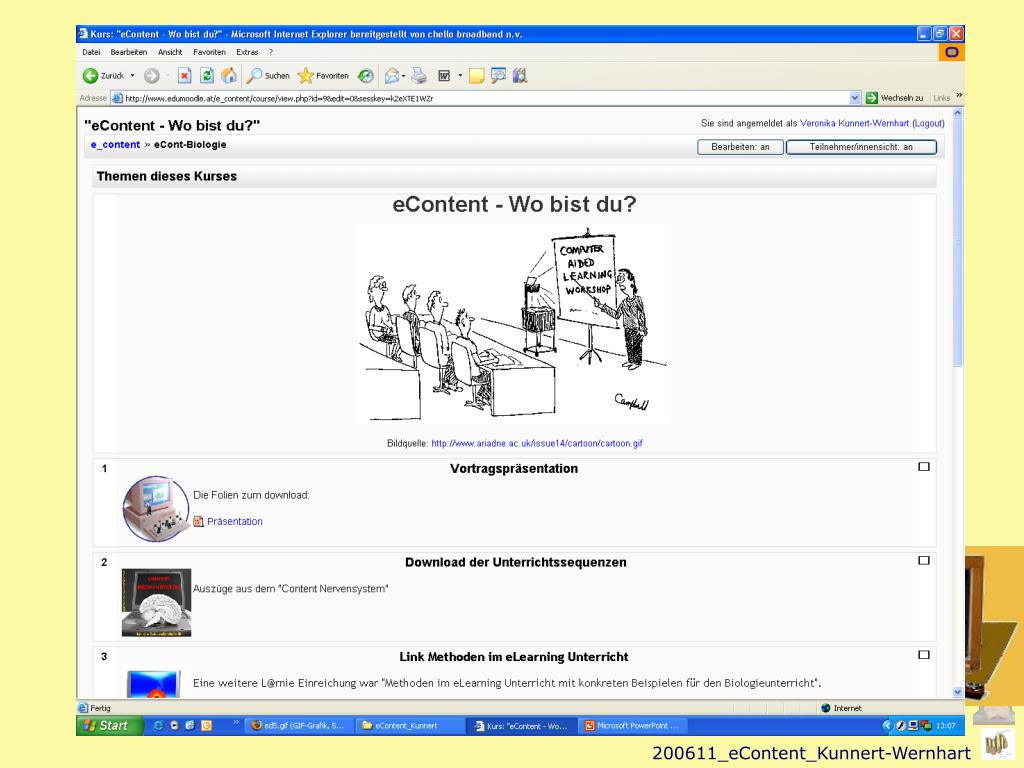Click the page icon beside the URL
1024x768 pixels.
click(x=118, y=98)
